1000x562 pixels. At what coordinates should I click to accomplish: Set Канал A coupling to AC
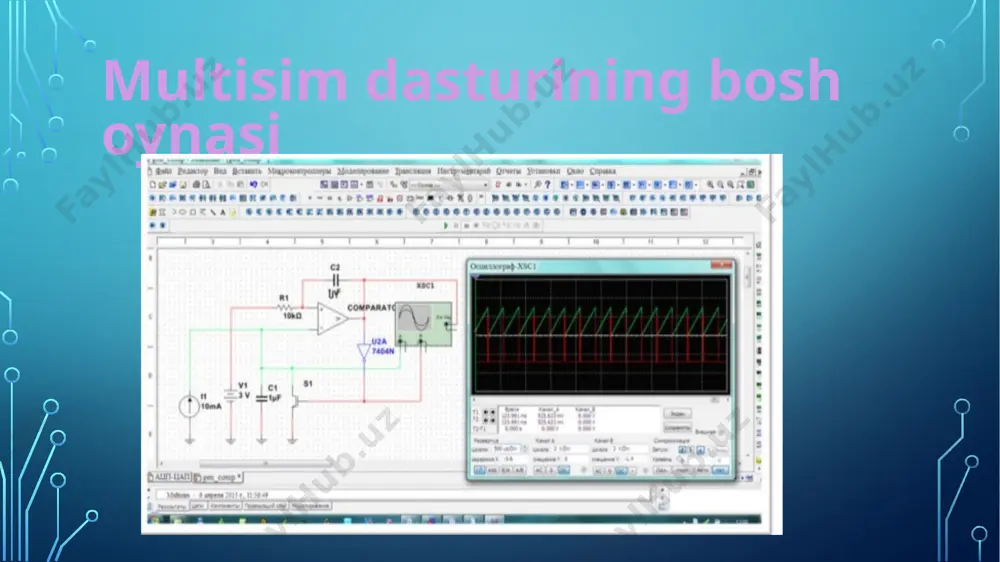click(x=539, y=470)
